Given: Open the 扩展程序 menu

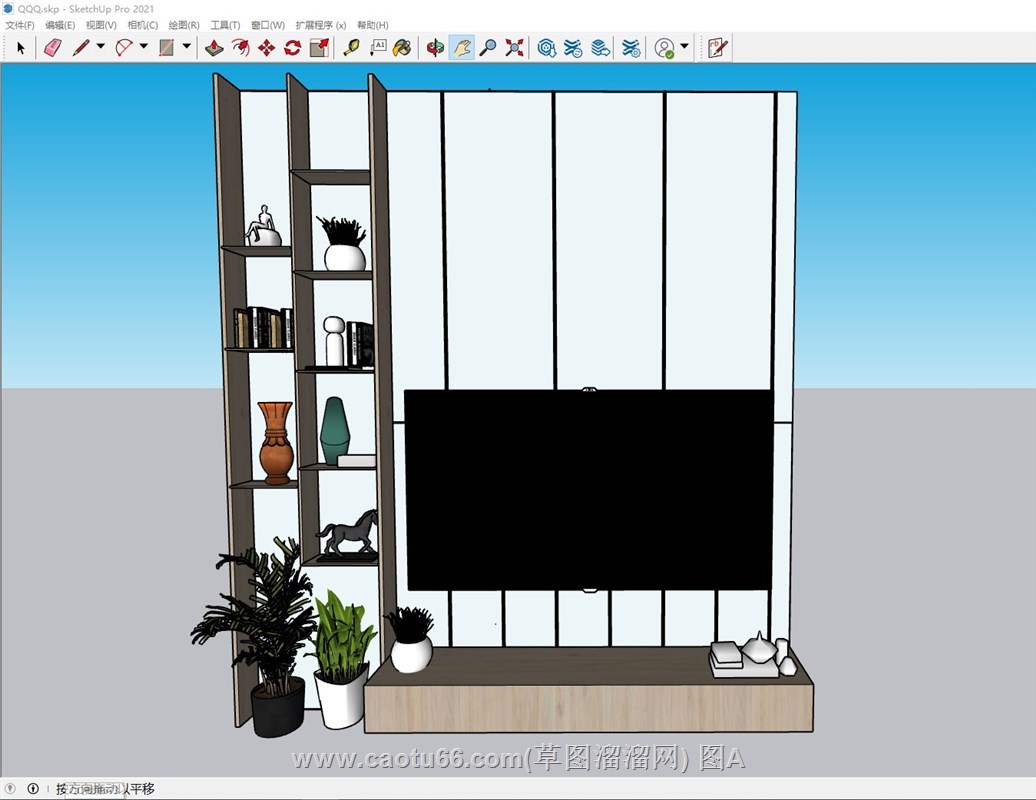Looking at the screenshot, I should click(320, 25).
